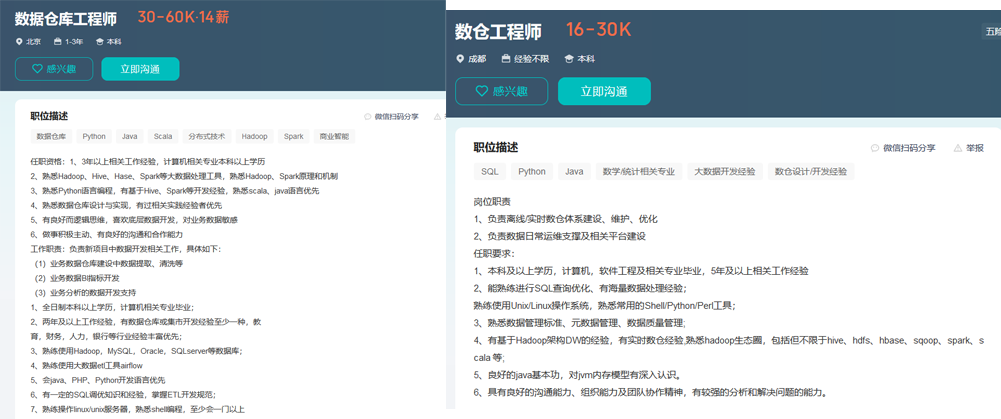1001x419 pixels.
Task: Click line starting 5、良好的java基本功
Action: tap(577, 375)
